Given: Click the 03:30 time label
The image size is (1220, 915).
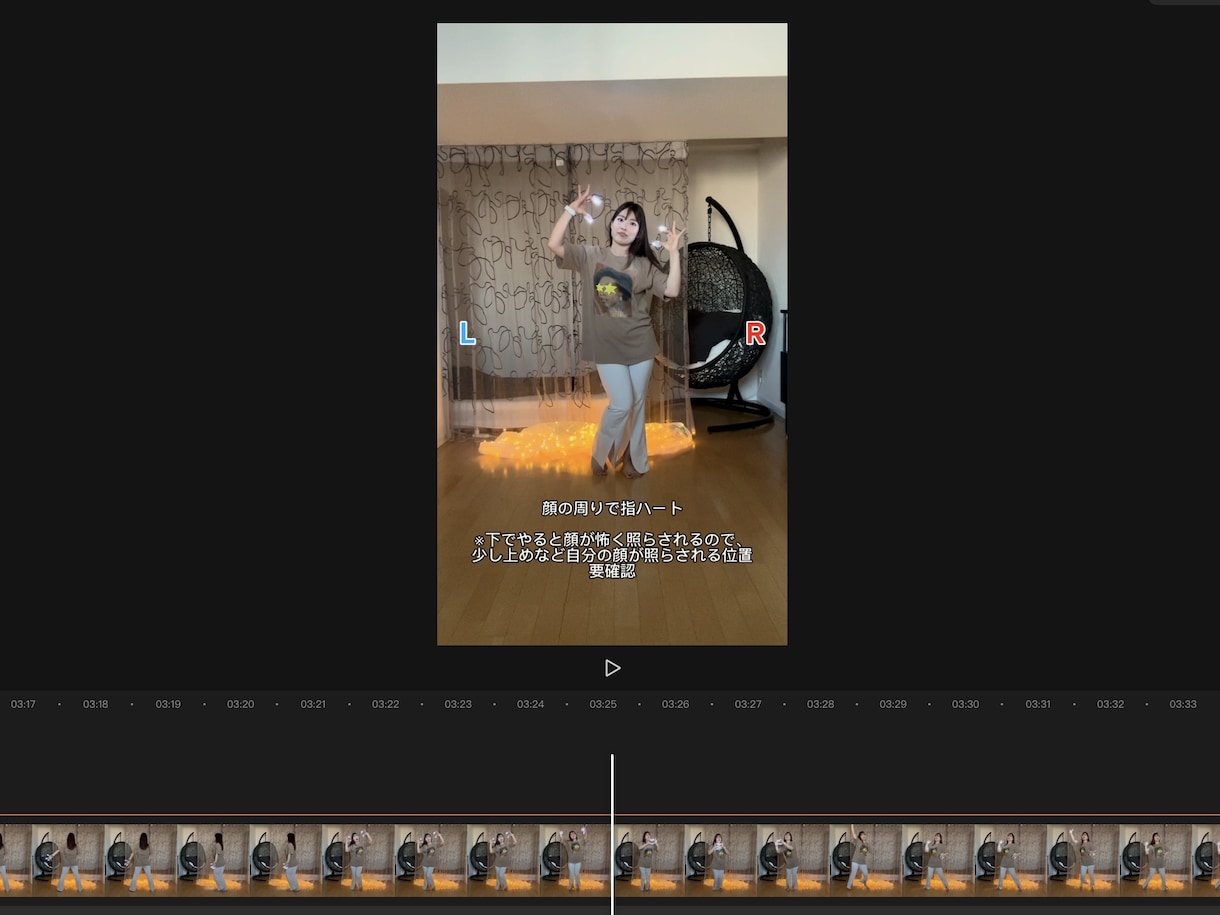Looking at the screenshot, I should pyautogui.click(x=966, y=704).
